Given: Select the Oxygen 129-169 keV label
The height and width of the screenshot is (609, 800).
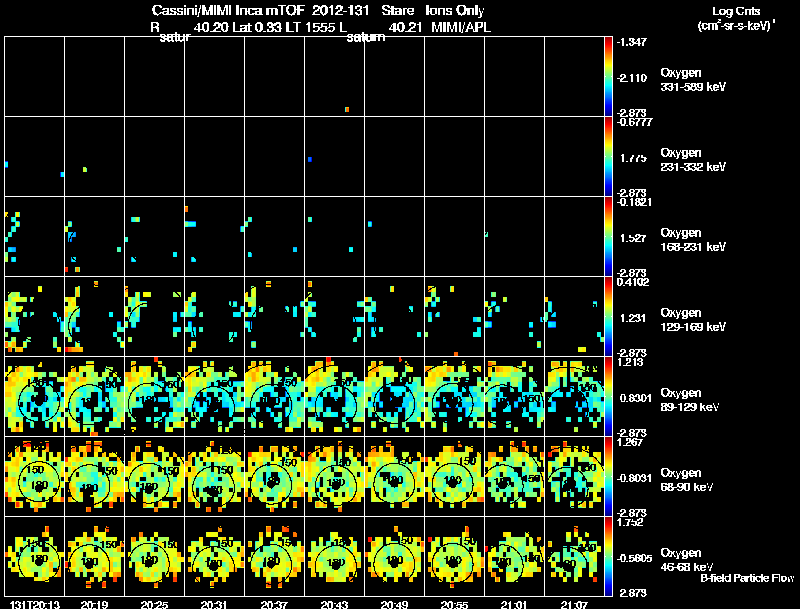Looking at the screenshot, I should click(x=693, y=320).
